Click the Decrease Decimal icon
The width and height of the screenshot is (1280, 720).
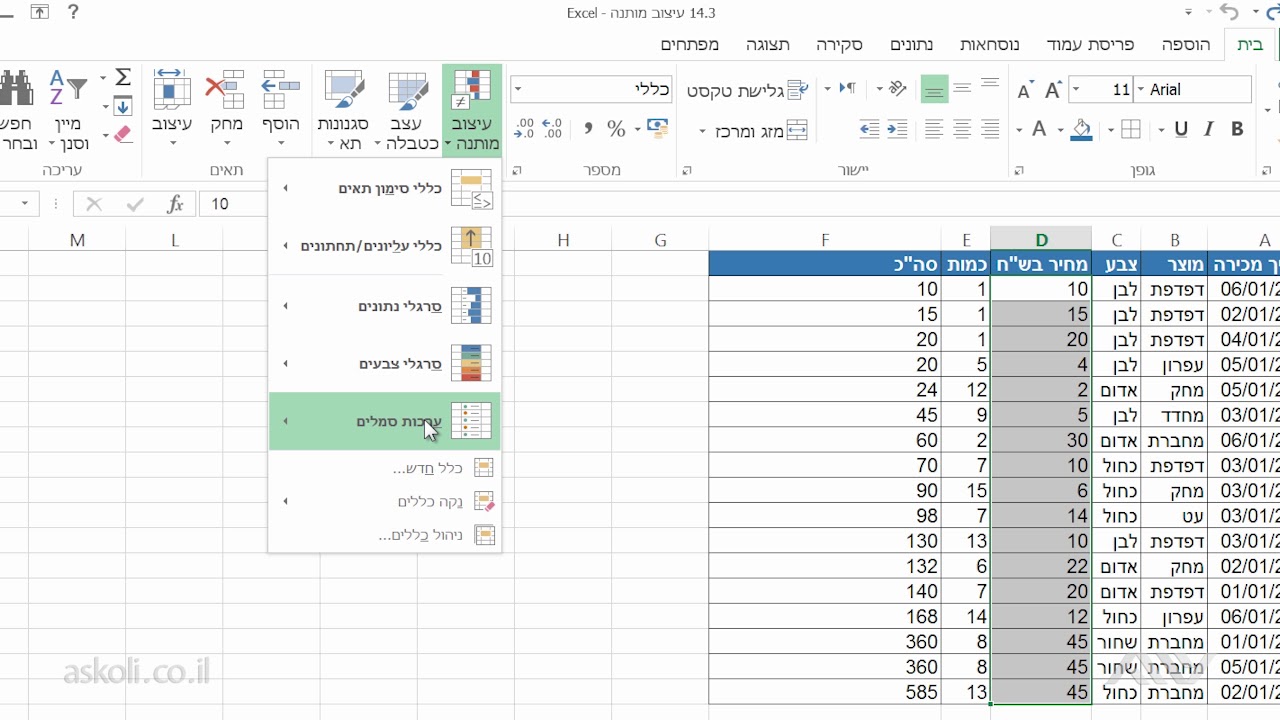coord(524,129)
